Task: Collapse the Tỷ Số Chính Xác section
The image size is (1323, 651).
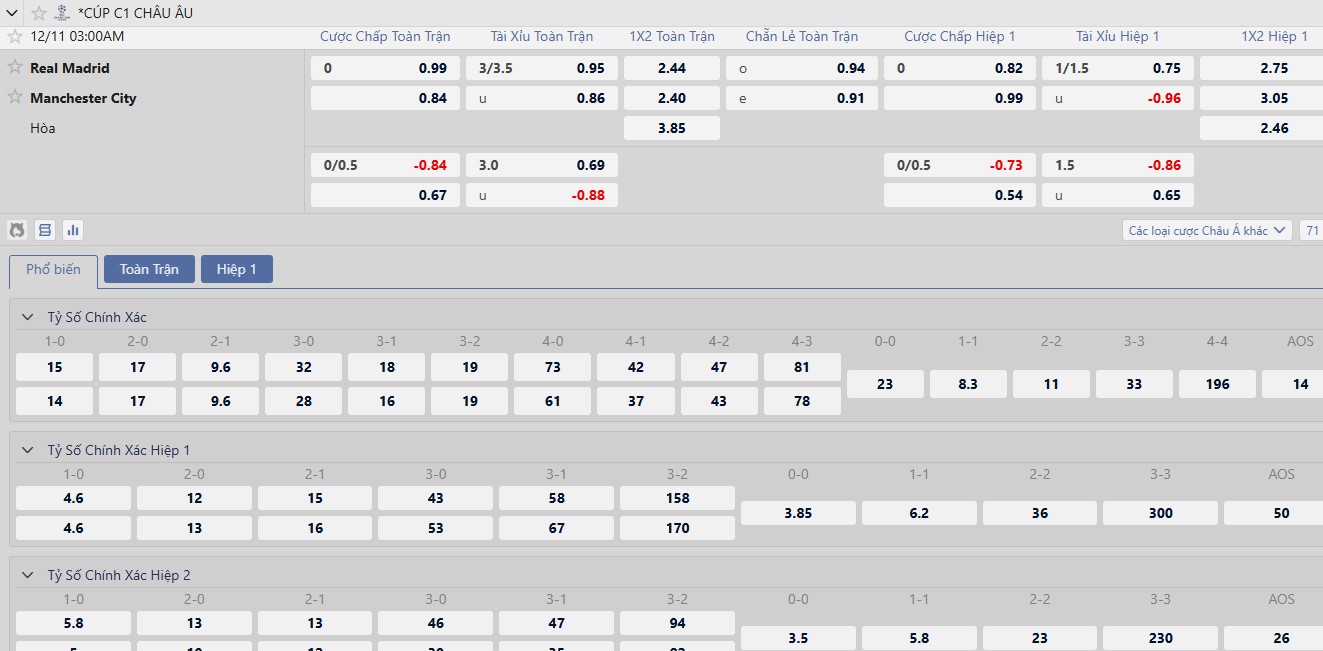Action: coord(27,317)
